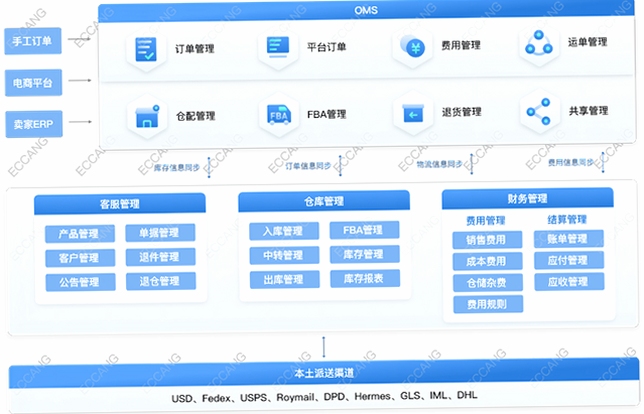Screen dimensions: 644x414
Task: Click the 应付管理 button
Action: click(x=569, y=260)
